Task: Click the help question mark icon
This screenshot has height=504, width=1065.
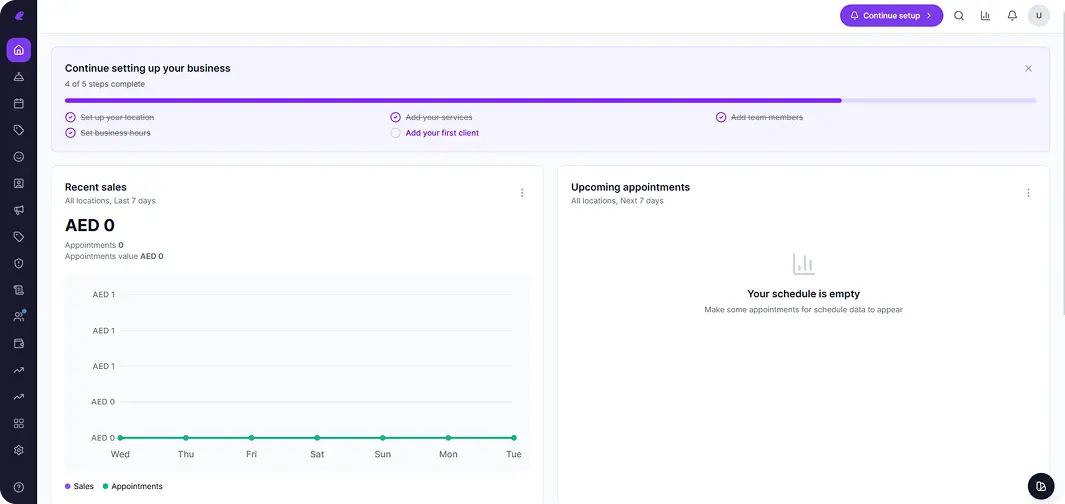Action: click(18, 487)
